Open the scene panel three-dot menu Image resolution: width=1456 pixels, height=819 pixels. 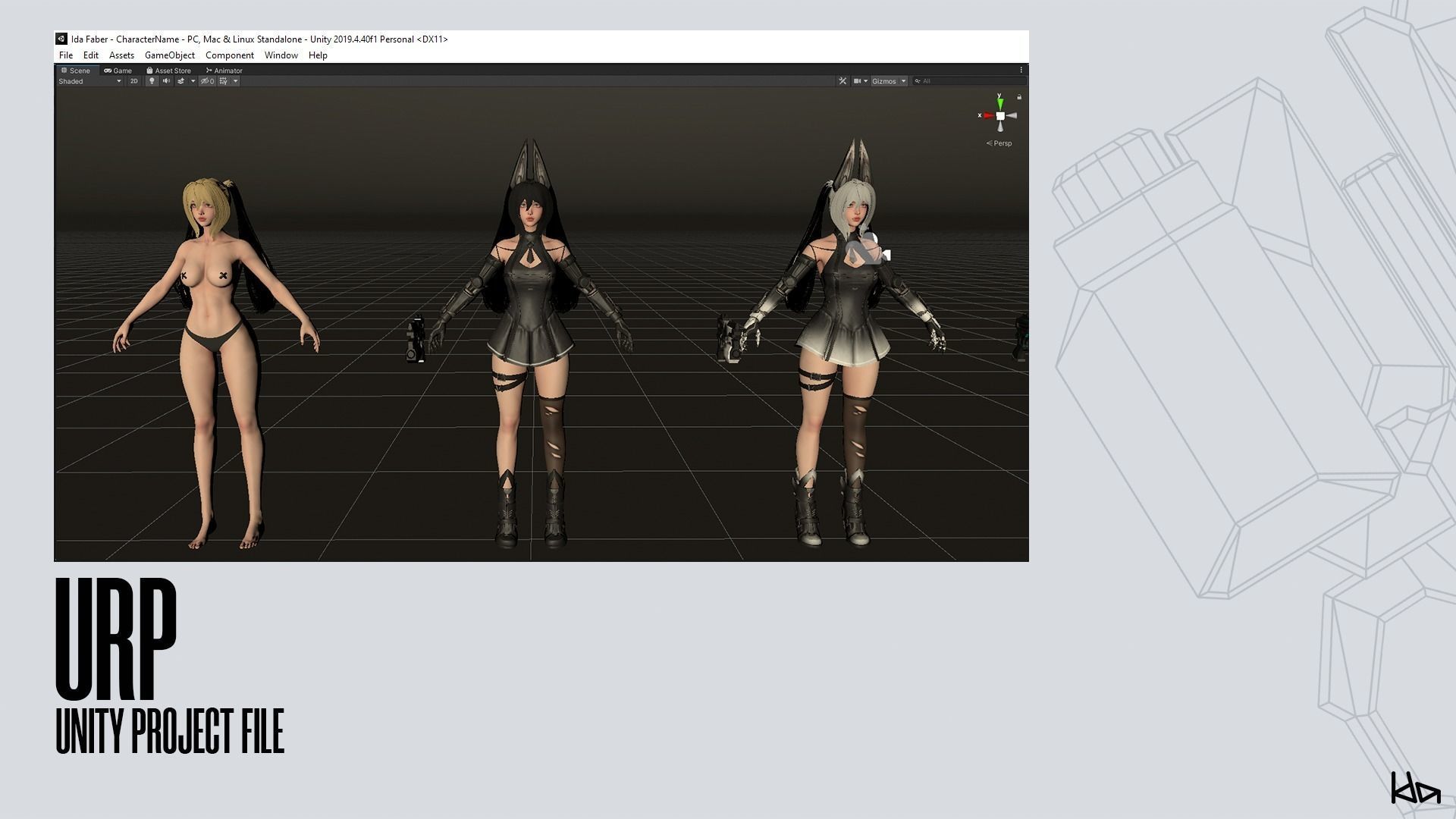pyautogui.click(x=1021, y=71)
